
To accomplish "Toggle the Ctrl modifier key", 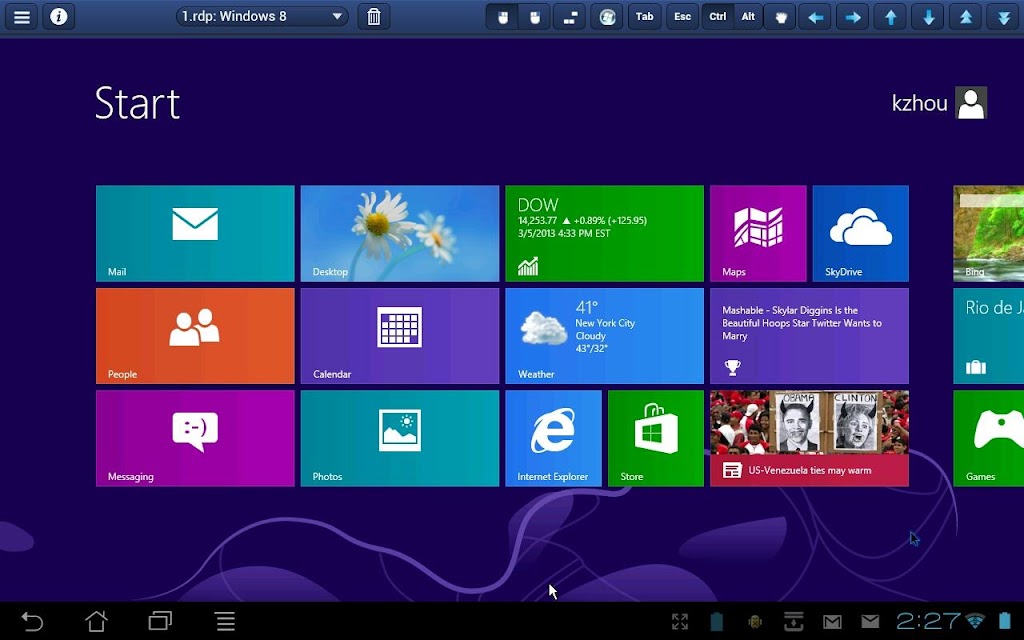I will [x=717, y=17].
